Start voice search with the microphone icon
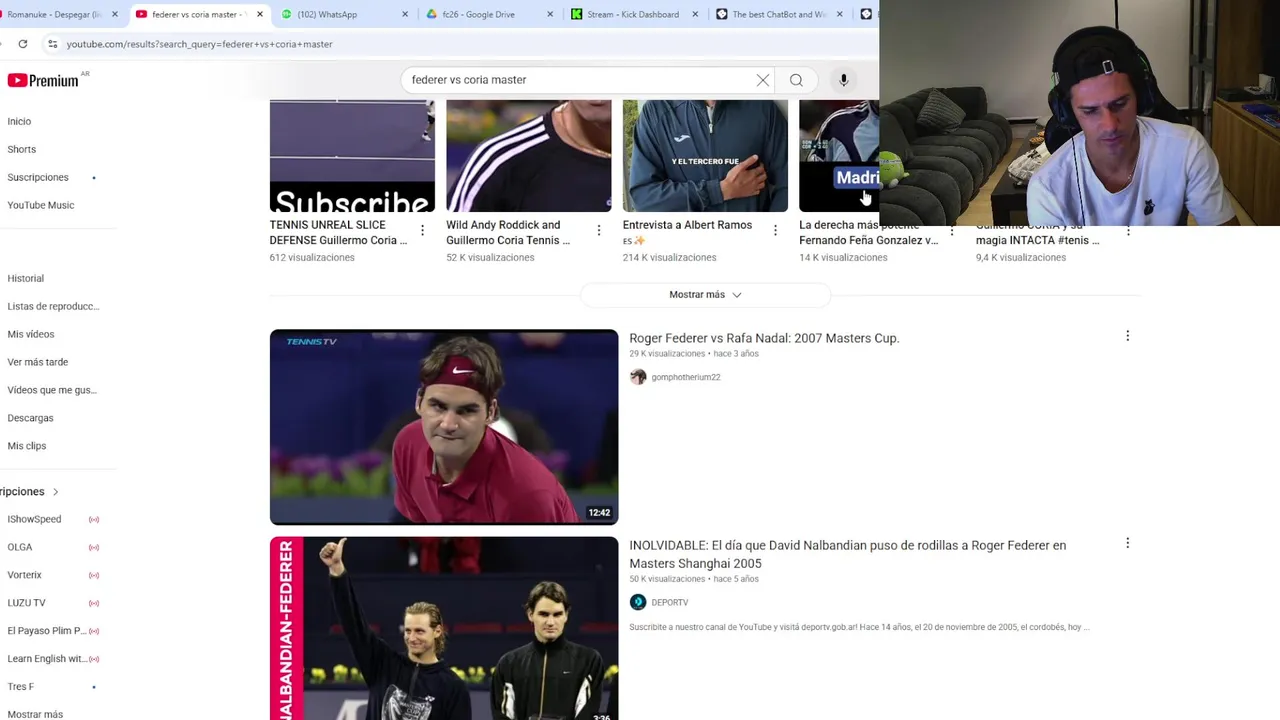Viewport: 1280px width, 720px height. coord(843,80)
